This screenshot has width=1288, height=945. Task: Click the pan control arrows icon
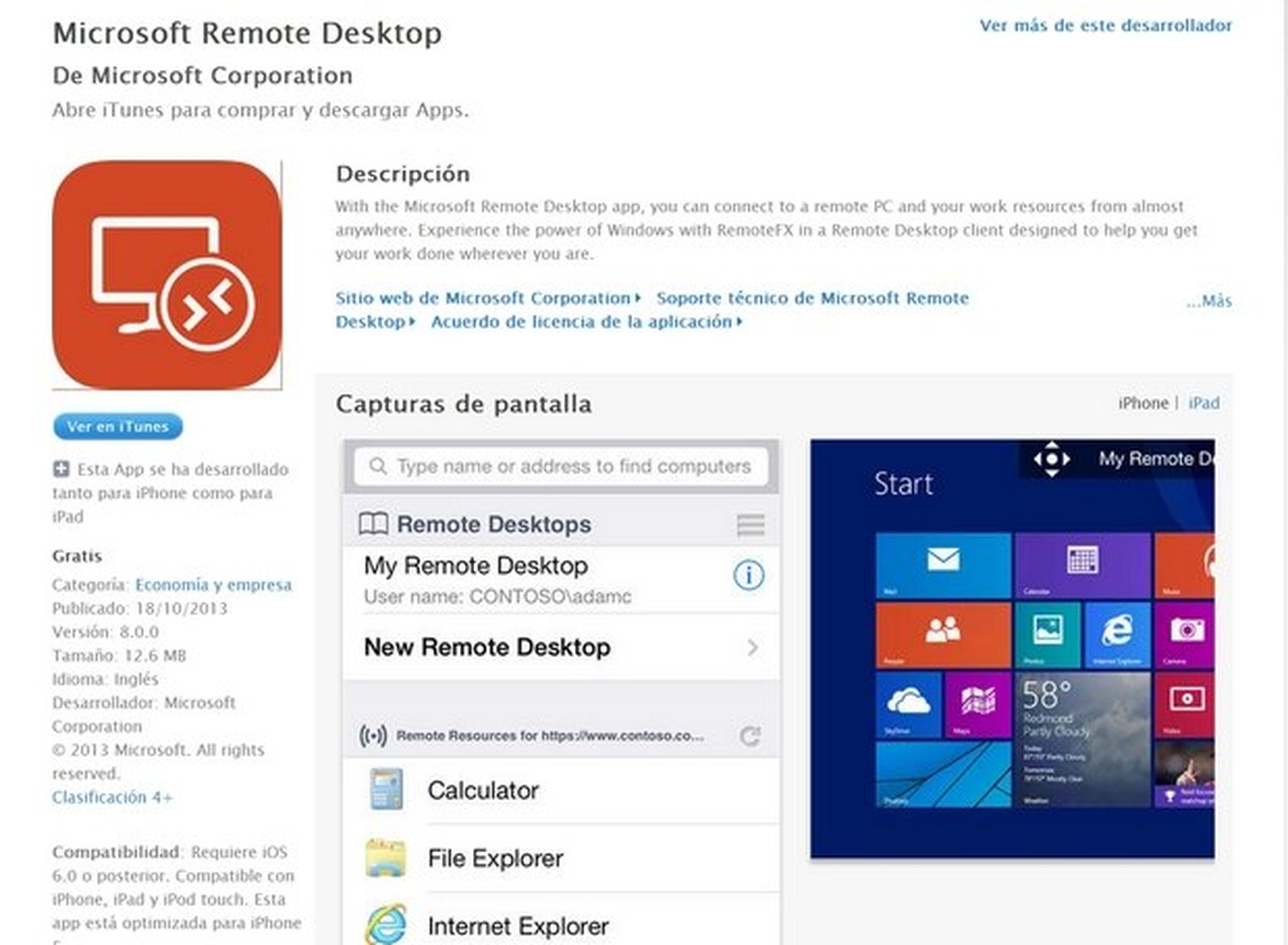(1052, 459)
